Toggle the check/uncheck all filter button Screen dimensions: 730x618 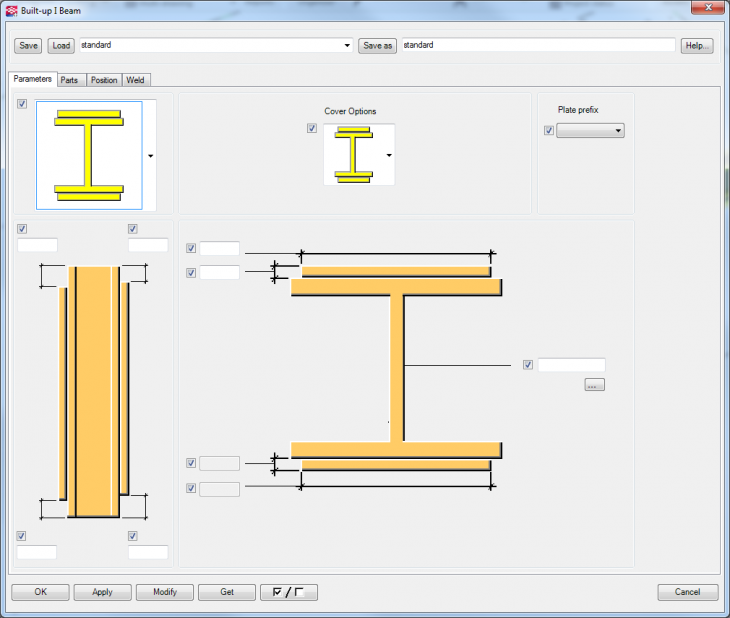pyautogui.click(x=288, y=592)
